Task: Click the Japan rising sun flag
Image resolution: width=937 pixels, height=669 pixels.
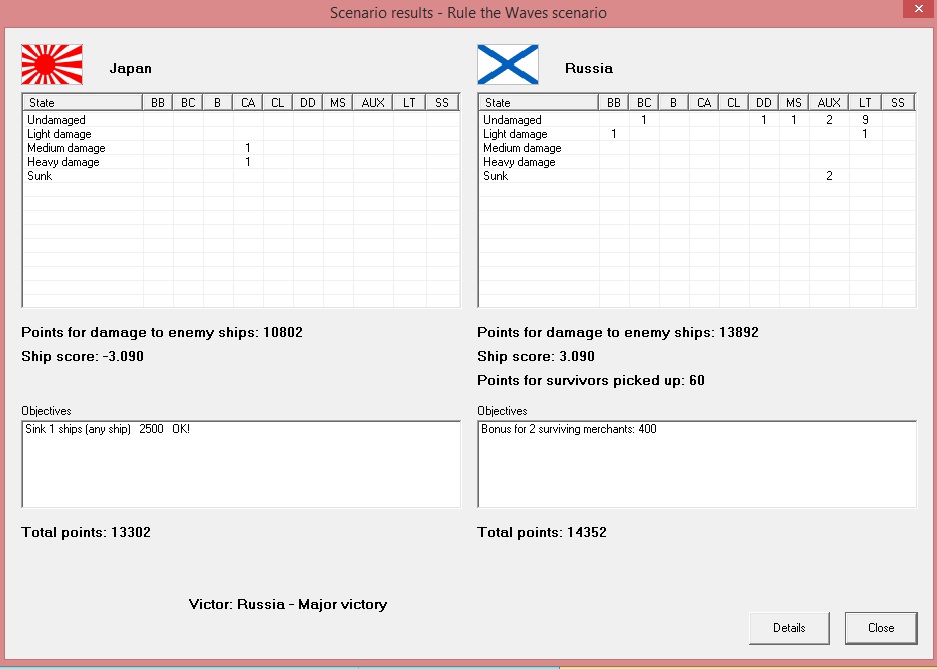Action: click(52, 65)
